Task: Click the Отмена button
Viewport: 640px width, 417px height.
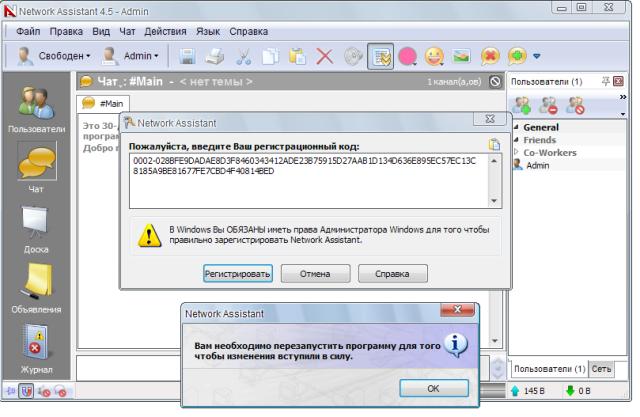Action: pos(315,274)
